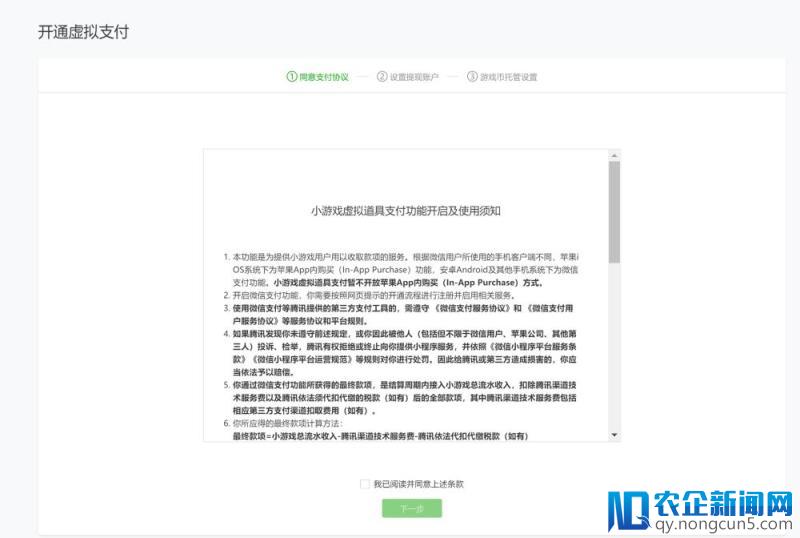This screenshot has width=800, height=538.
Task: Click clause 6 你所应得的最终款项计算方法
Action: point(284,423)
